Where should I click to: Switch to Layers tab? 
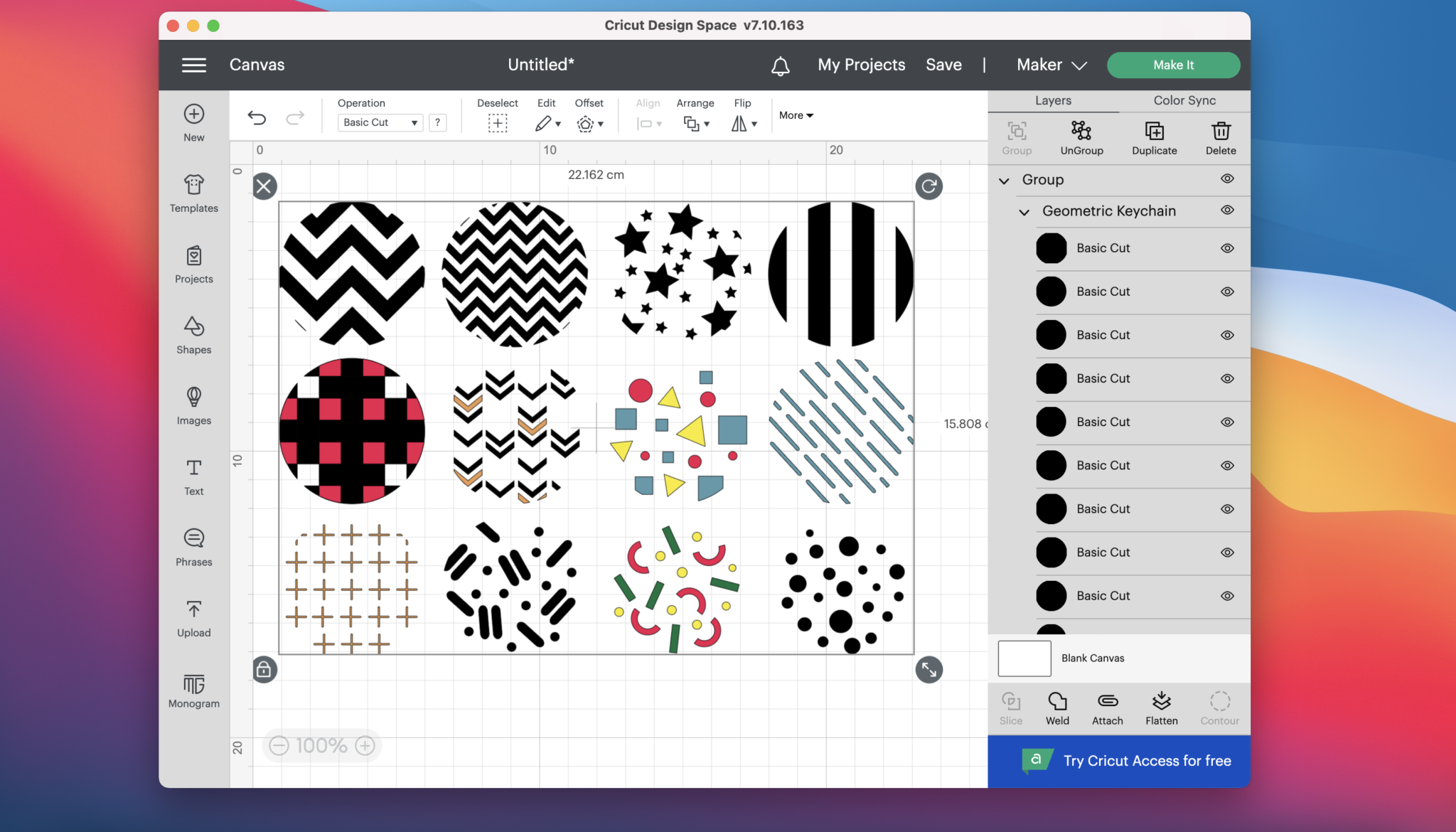click(x=1053, y=99)
